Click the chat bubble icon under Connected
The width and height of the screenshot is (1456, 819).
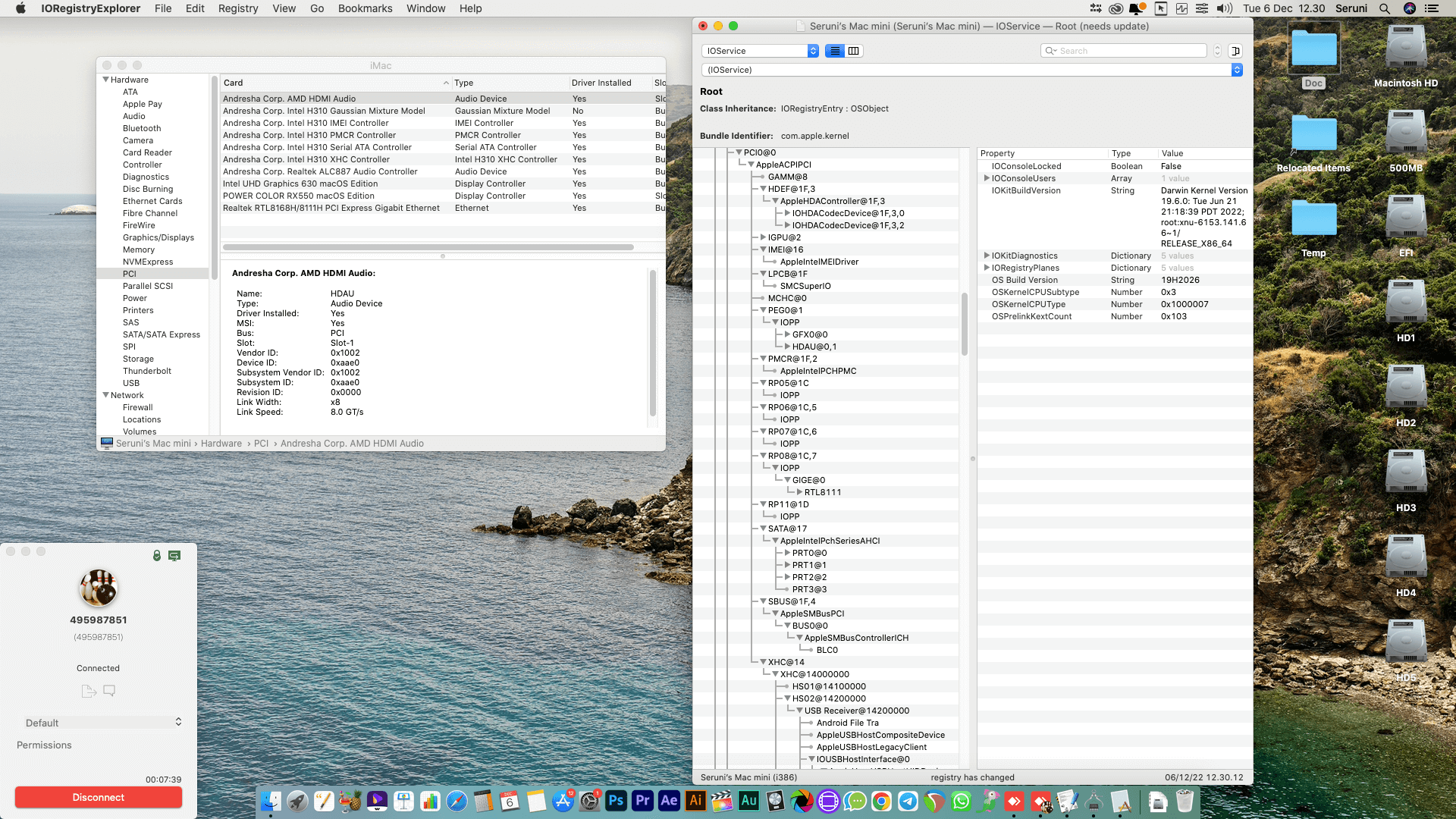pos(109,691)
